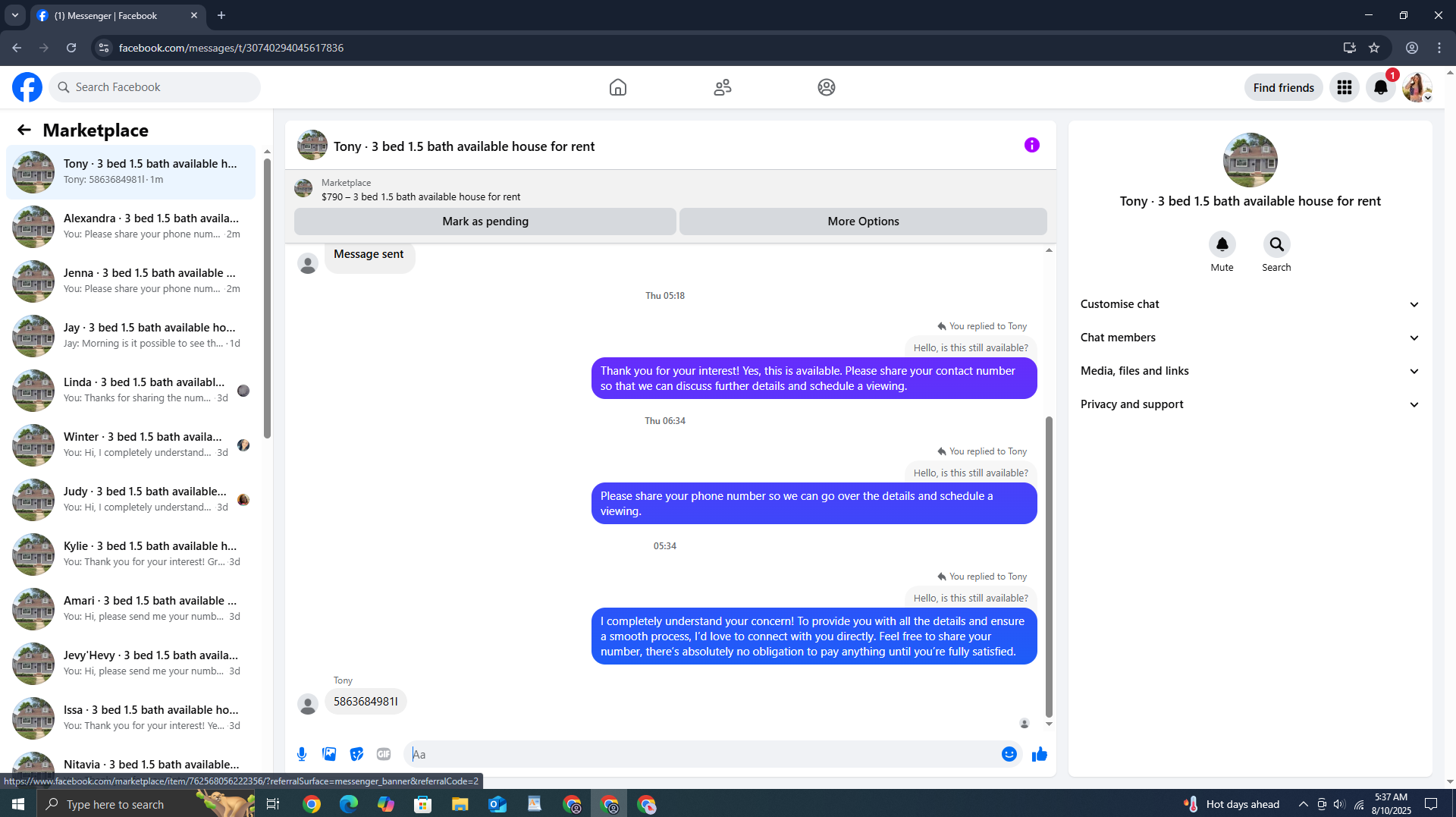The height and width of the screenshot is (817, 1456).
Task: Choose a sticker for the message
Action: [x=356, y=754]
